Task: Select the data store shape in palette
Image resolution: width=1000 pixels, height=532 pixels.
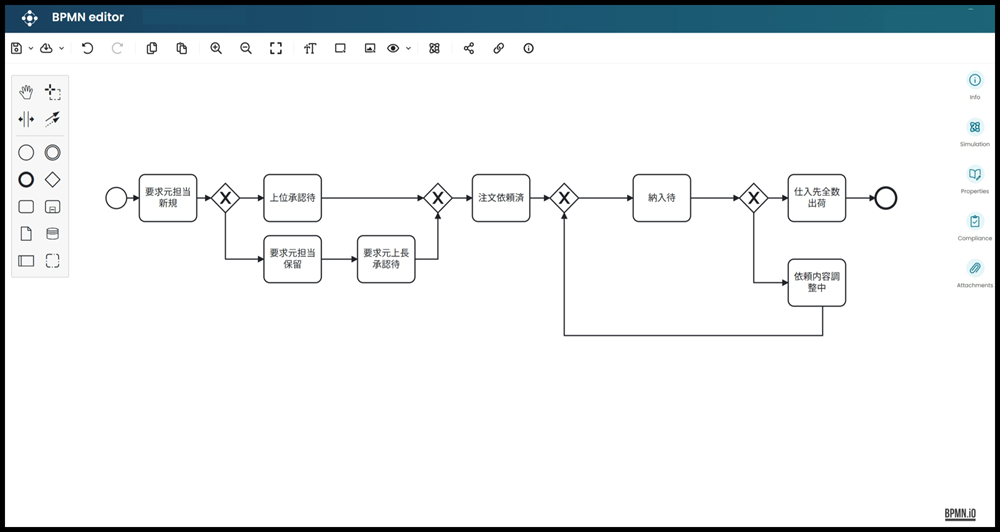Action: (53, 234)
